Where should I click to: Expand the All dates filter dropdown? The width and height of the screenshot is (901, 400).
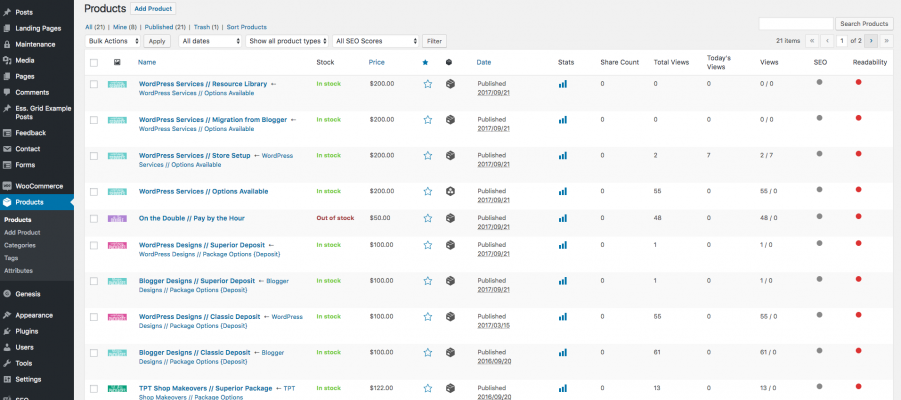pyautogui.click(x=211, y=41)
